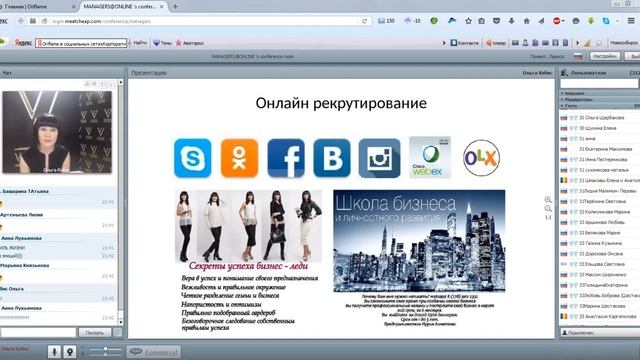
Task: Focus the user search field
Action: coord(599,83)
